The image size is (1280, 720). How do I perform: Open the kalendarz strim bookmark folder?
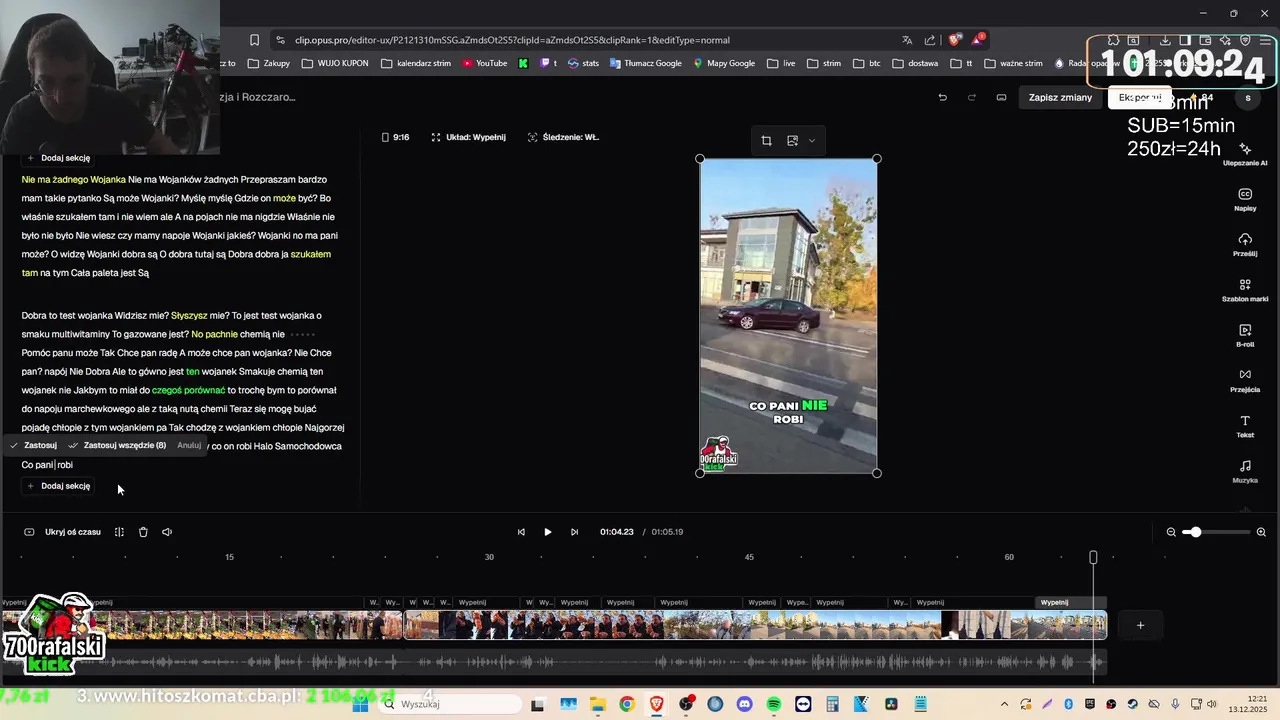pyautogui.click(x=416, y=63)
